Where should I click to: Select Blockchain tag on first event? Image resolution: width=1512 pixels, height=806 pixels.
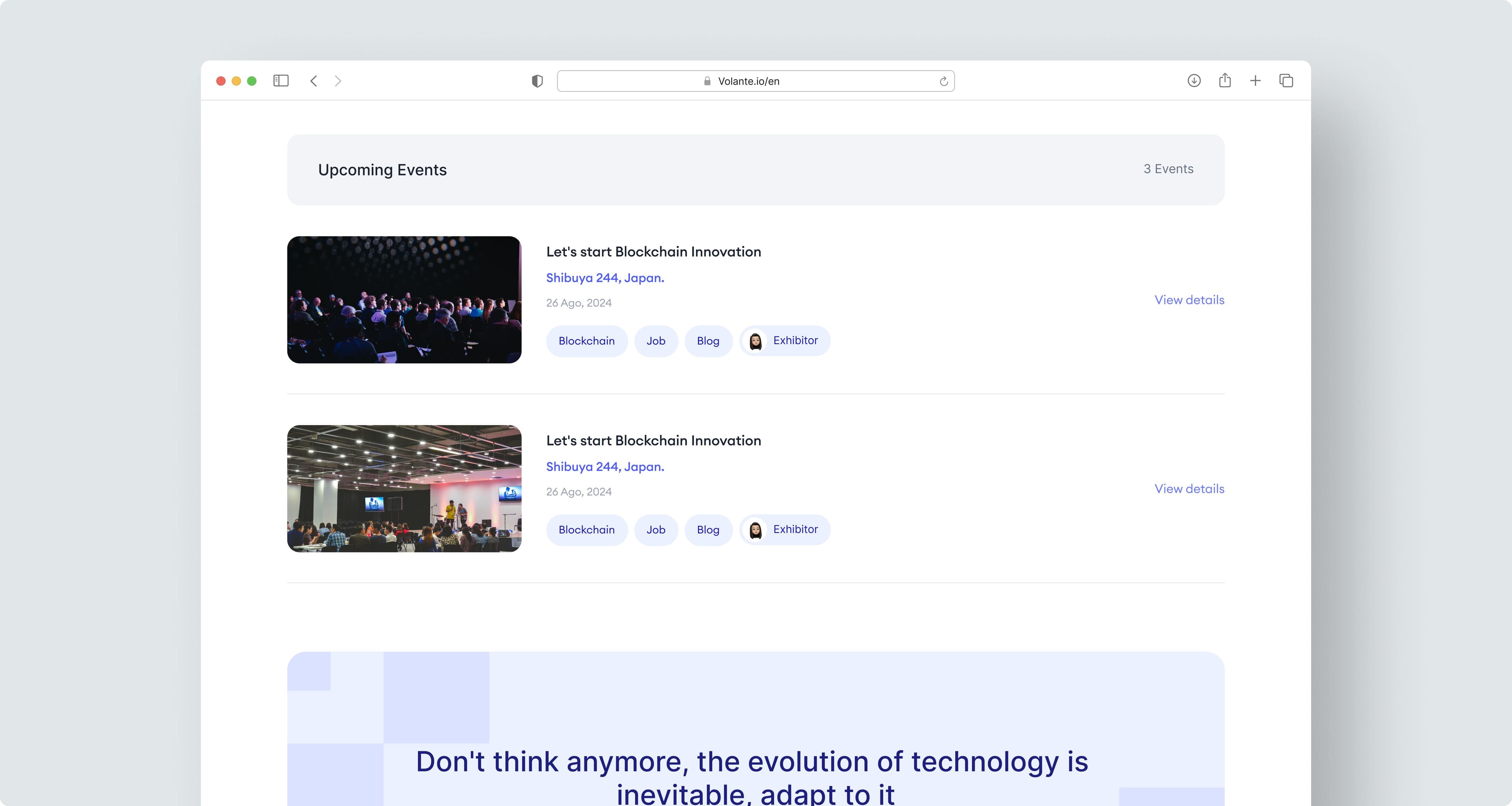pos(586,341)
